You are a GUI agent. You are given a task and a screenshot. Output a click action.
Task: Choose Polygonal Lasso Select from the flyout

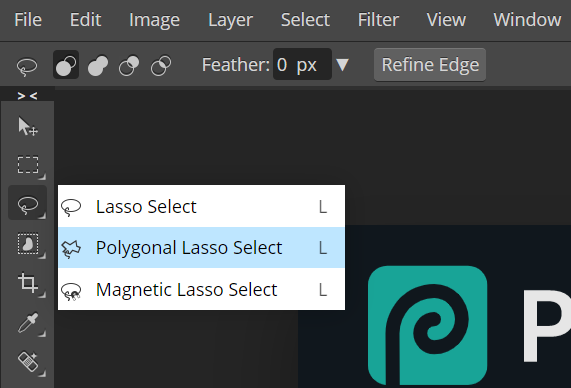click(x=201, y=248)
